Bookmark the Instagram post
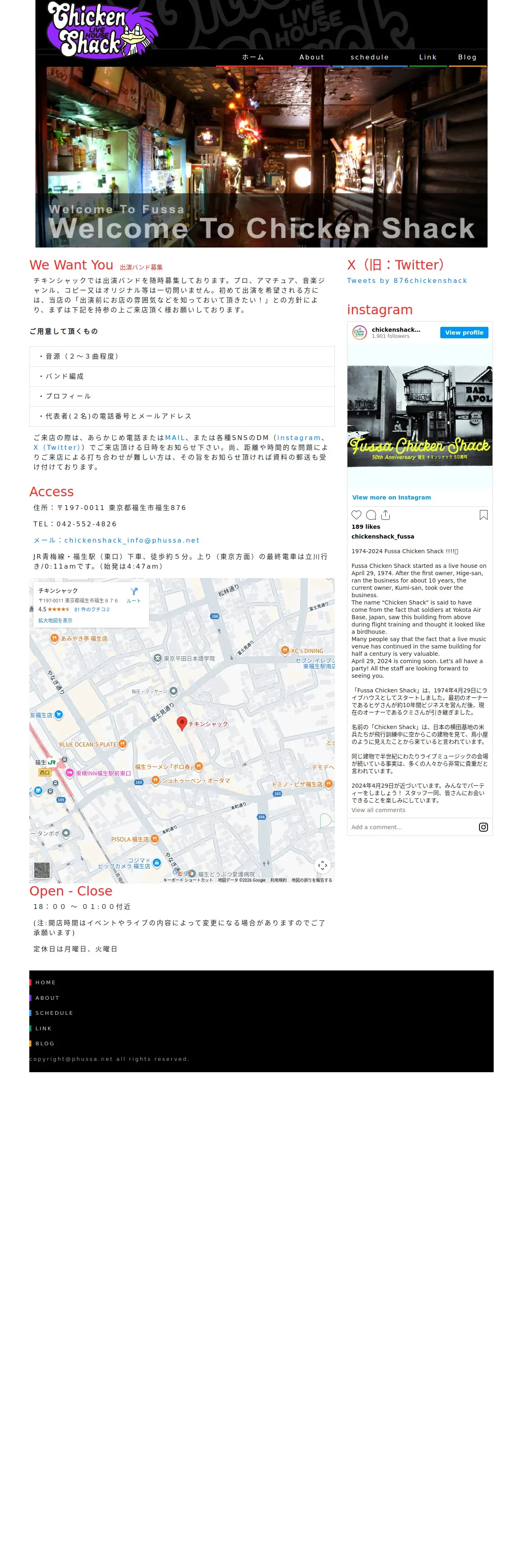This screenshot has height=1568, width=523. (x=483, y=515)
